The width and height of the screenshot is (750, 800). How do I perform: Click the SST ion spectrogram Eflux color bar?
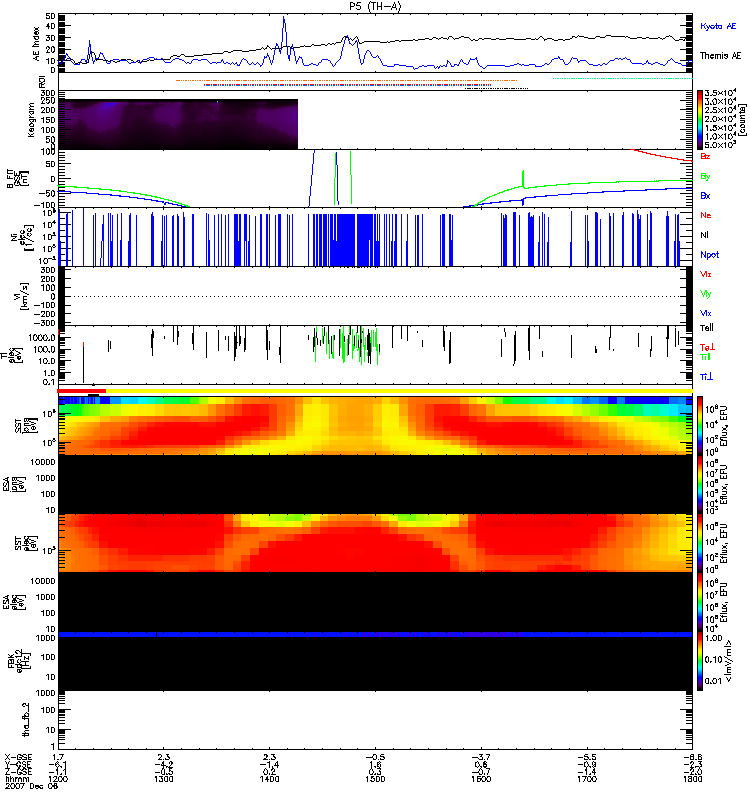pos(700,425)
